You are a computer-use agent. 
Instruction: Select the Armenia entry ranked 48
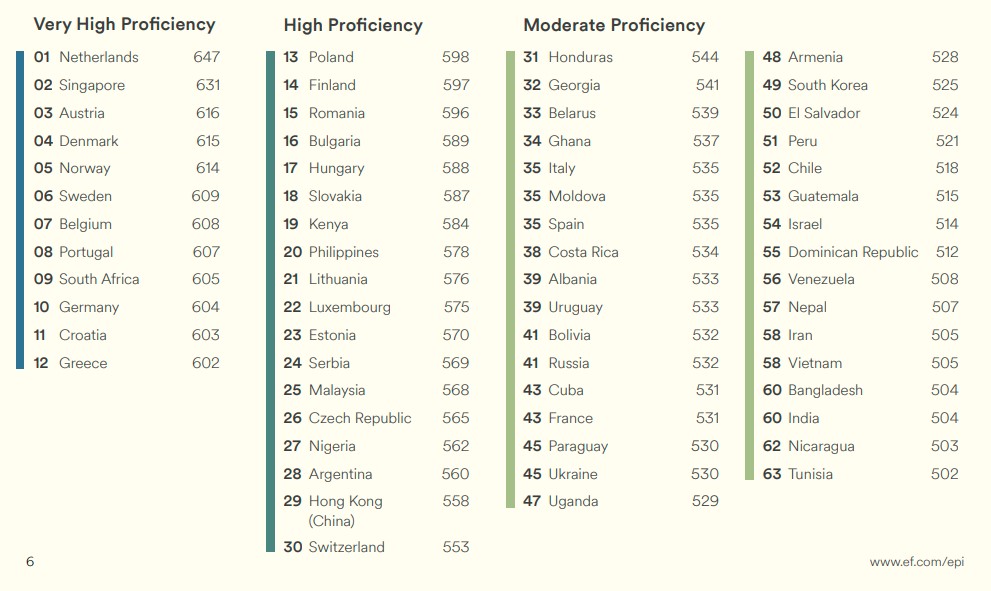click(815, 57)
